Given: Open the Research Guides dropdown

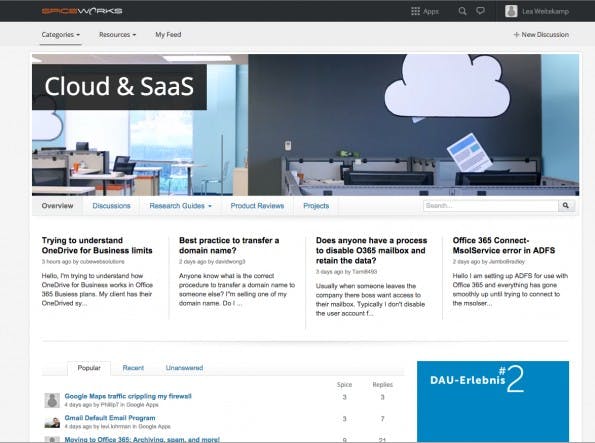Looking at the screenshot, I should coord(181,206).
